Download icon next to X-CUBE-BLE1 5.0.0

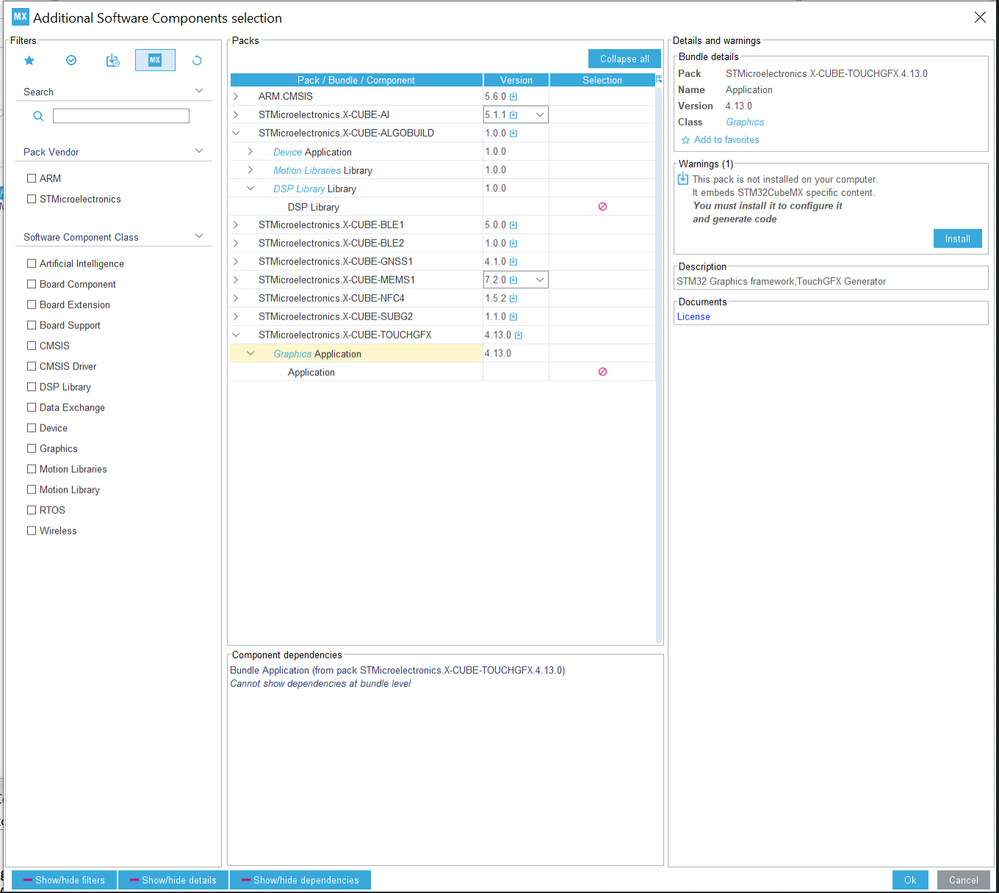coord(514,225)
